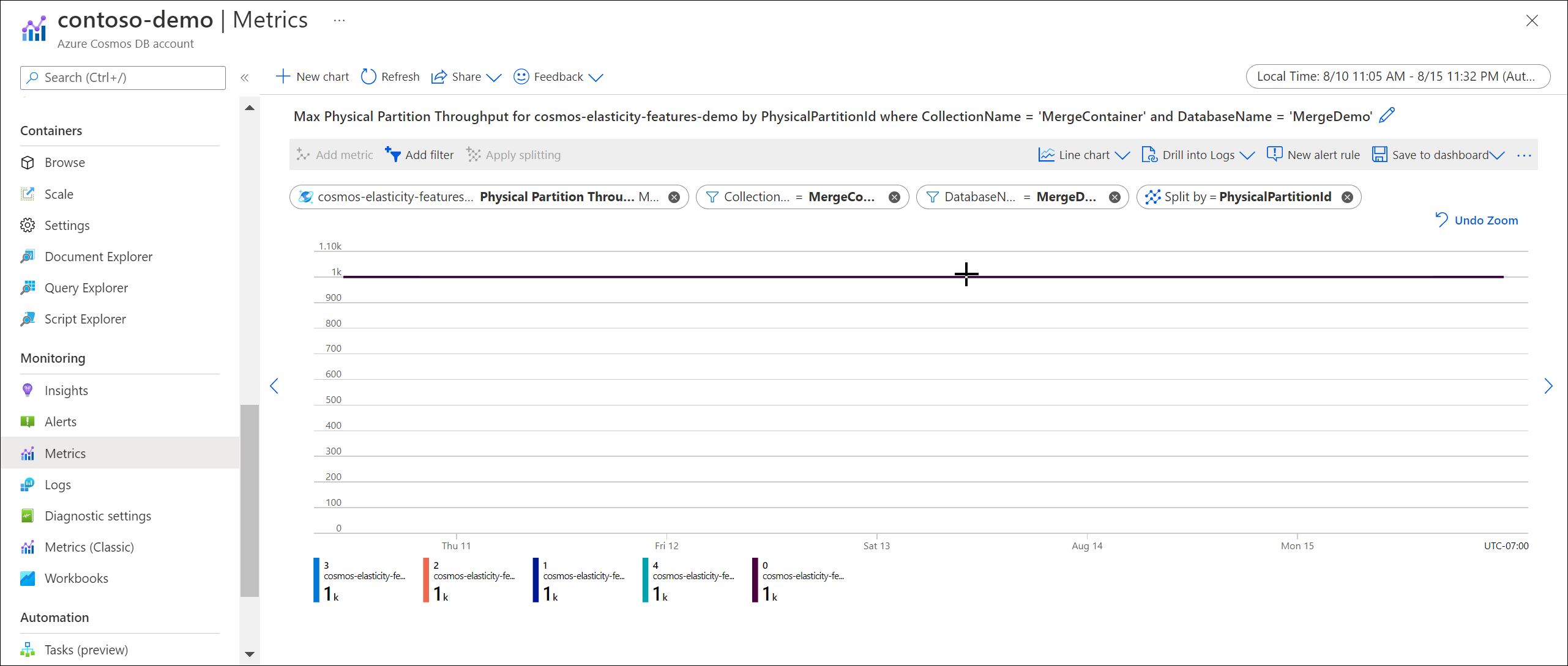The width and height of the screenshot is (1568, 666).
Task: Click the Refresh icon
Action: [x=370, y=76]
